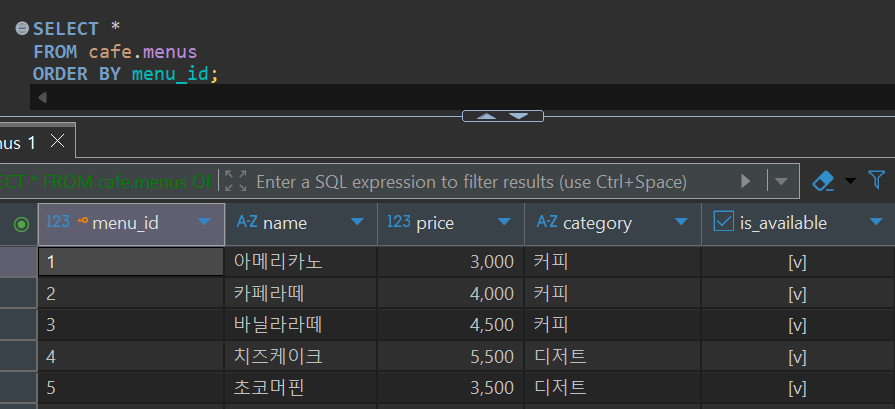Open the filter history dropdown arrow
This screenshot has height=409, width=895.
(781, 181)
